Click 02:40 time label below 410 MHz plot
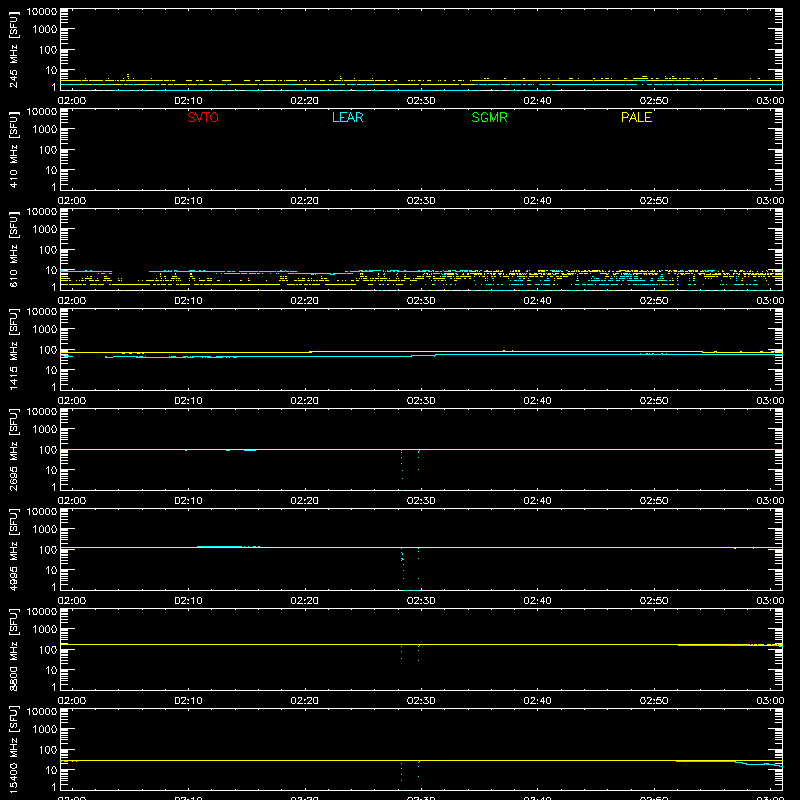The width and height of the screenshot is (800, 800). (x=537, y=201)
